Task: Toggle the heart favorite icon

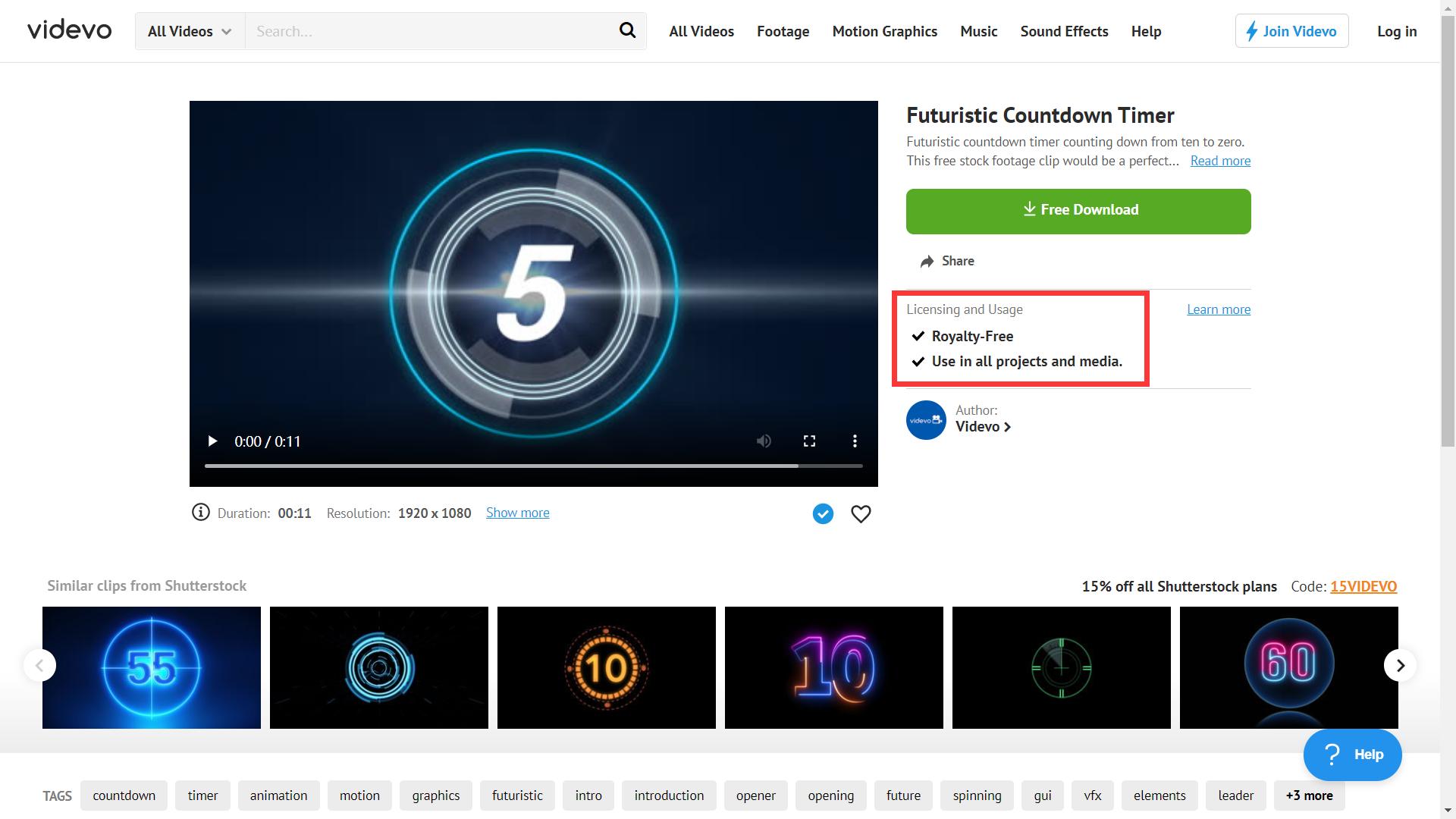Action: click(x=861, y=514)
